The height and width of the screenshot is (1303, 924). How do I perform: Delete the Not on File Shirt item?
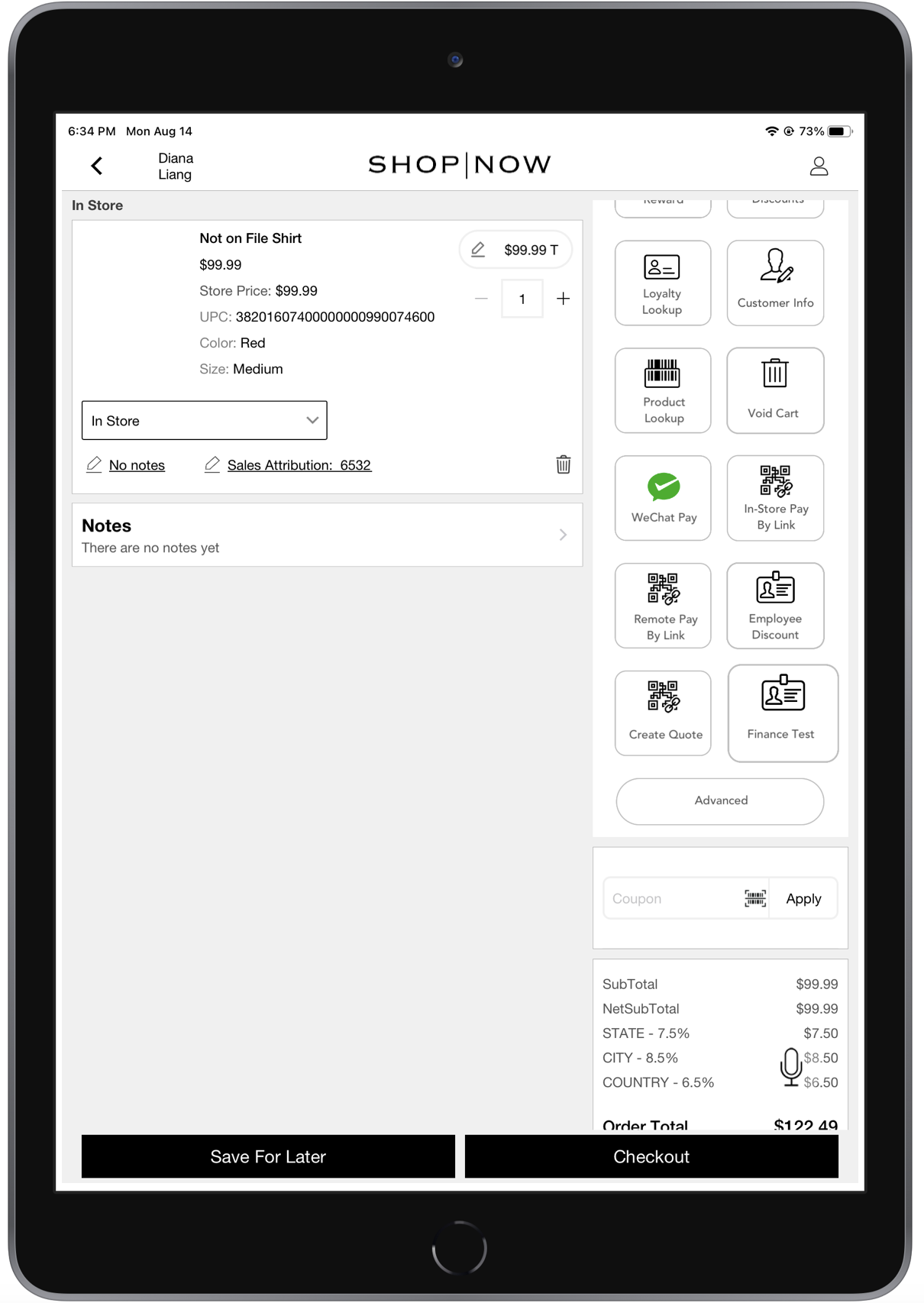[564, 464]
